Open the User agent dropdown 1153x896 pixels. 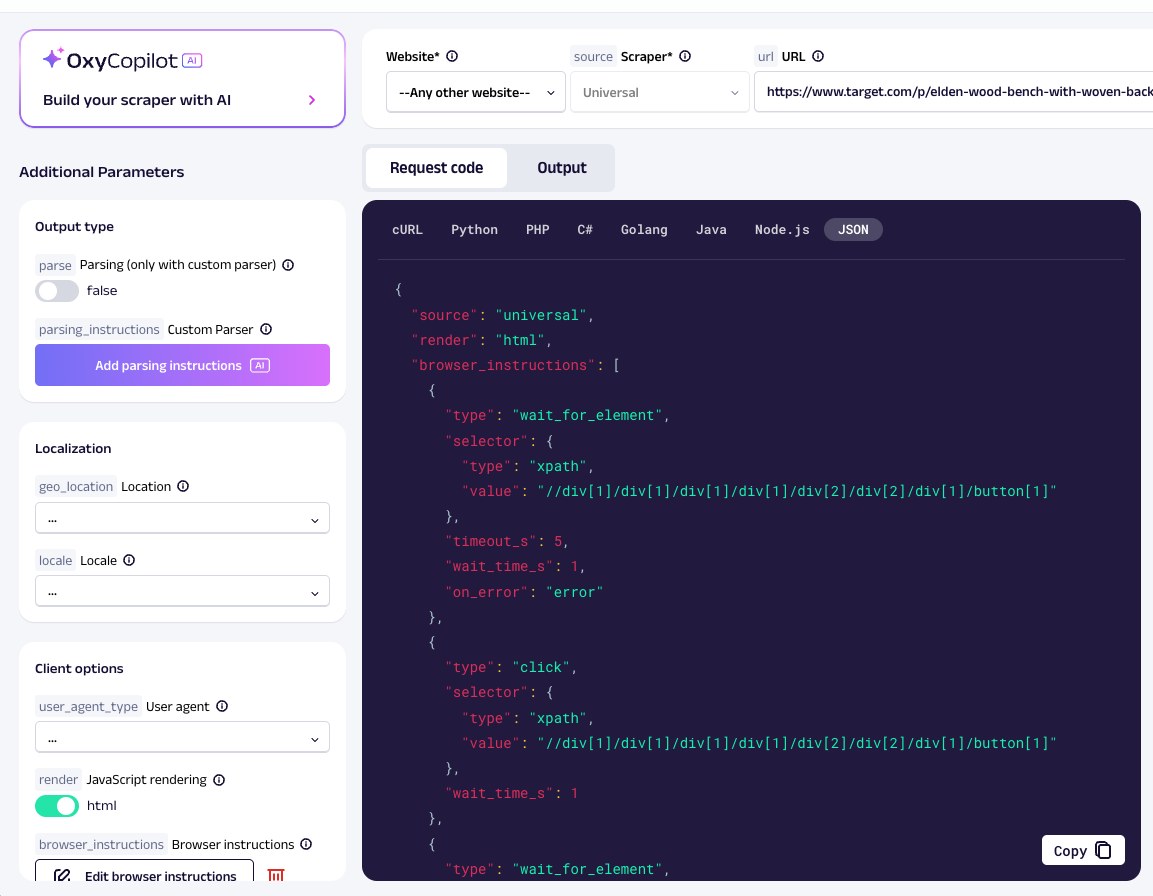coord(182,738)
